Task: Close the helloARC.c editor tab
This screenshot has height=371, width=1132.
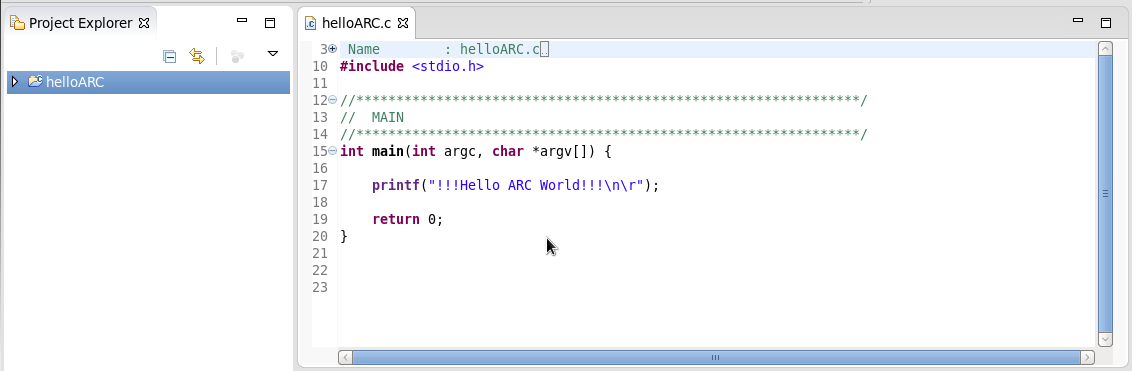Action: click(x=403, y=23)
